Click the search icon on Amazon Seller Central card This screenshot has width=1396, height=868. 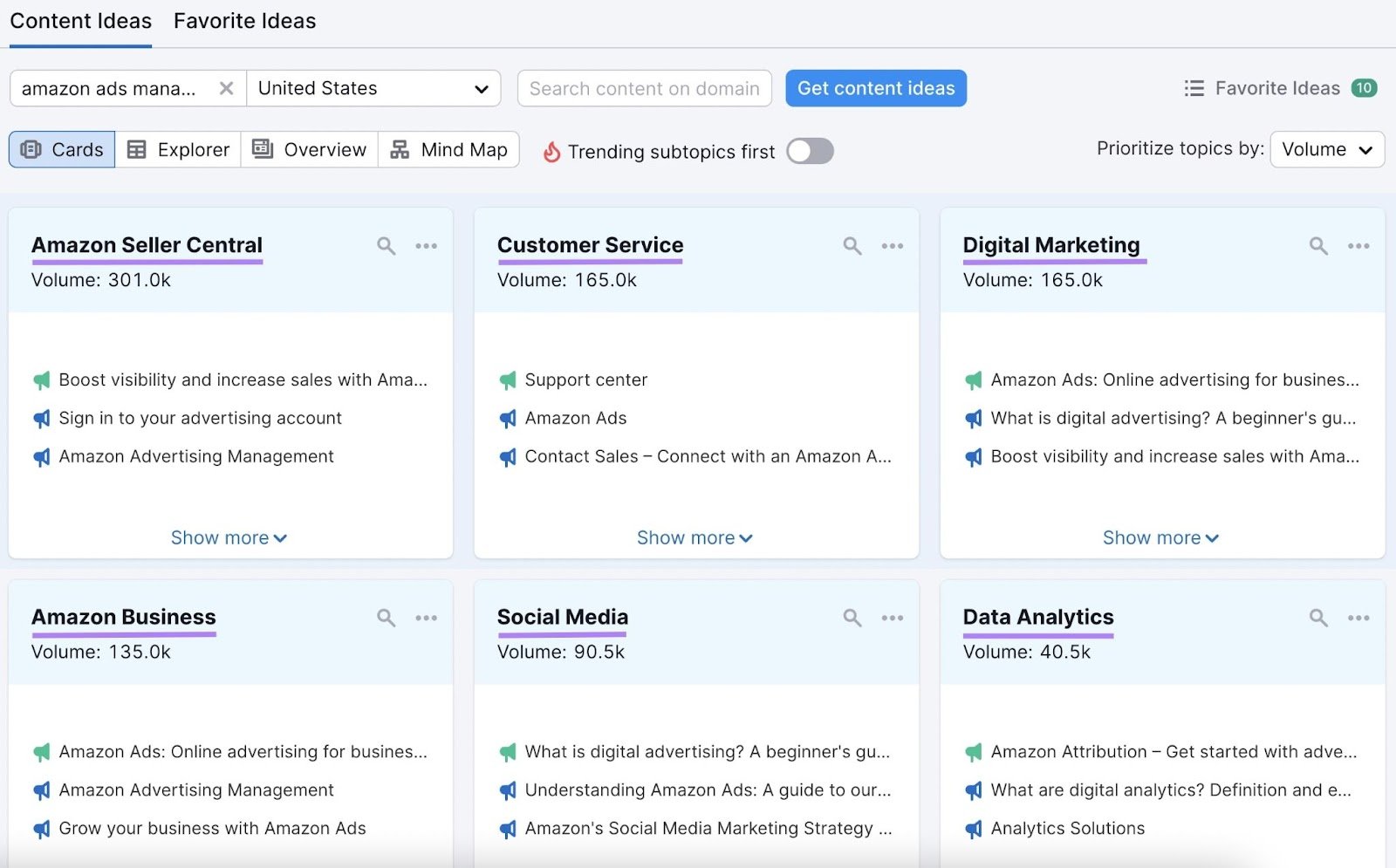[x=386, y=246]
